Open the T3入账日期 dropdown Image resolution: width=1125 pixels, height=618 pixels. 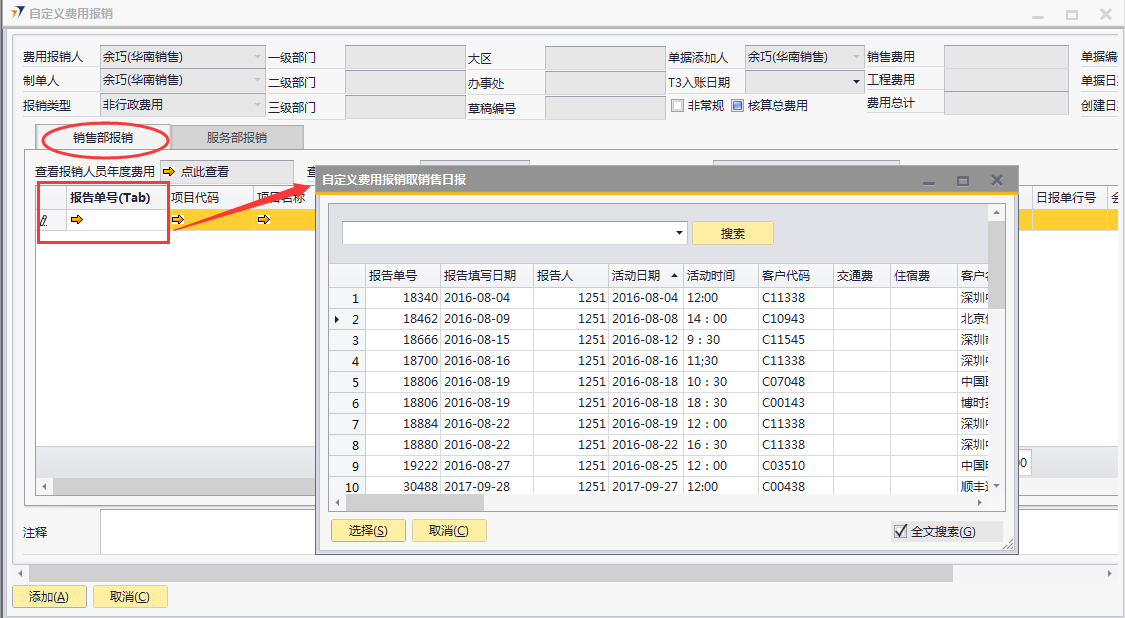click(856, 82)
